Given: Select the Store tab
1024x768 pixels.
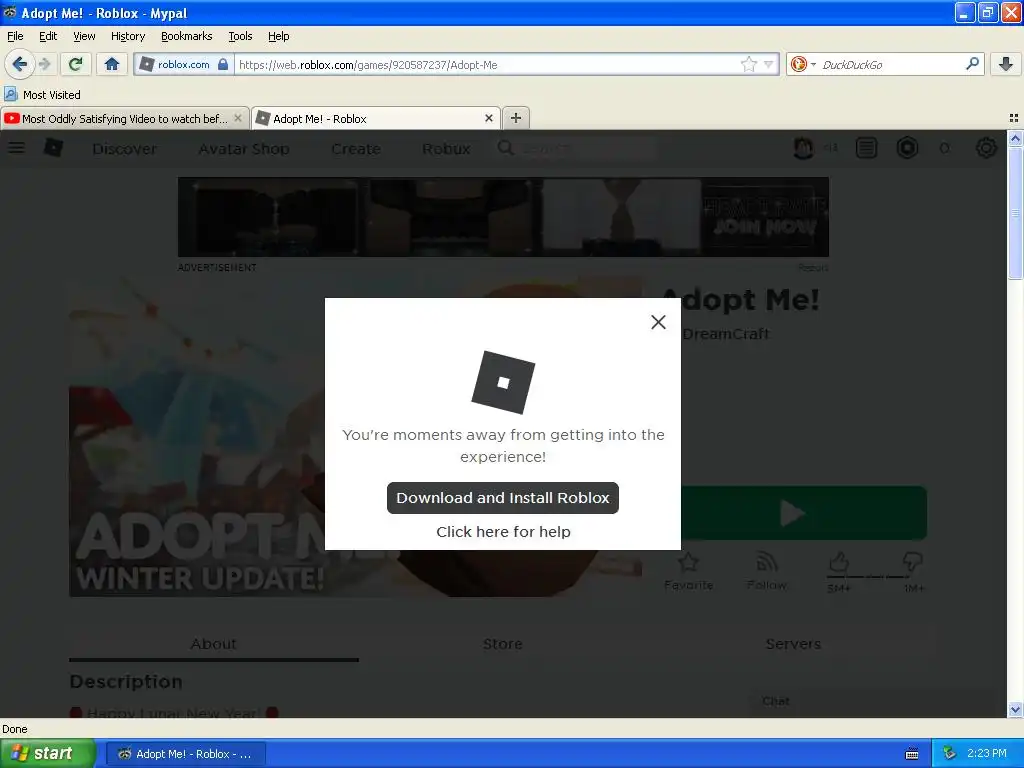Looking at the screenshot, I should click(x=502, y=644).
